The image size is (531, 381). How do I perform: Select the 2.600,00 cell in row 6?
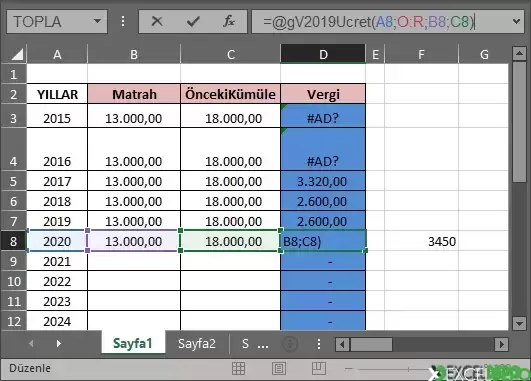pos(323,201)
